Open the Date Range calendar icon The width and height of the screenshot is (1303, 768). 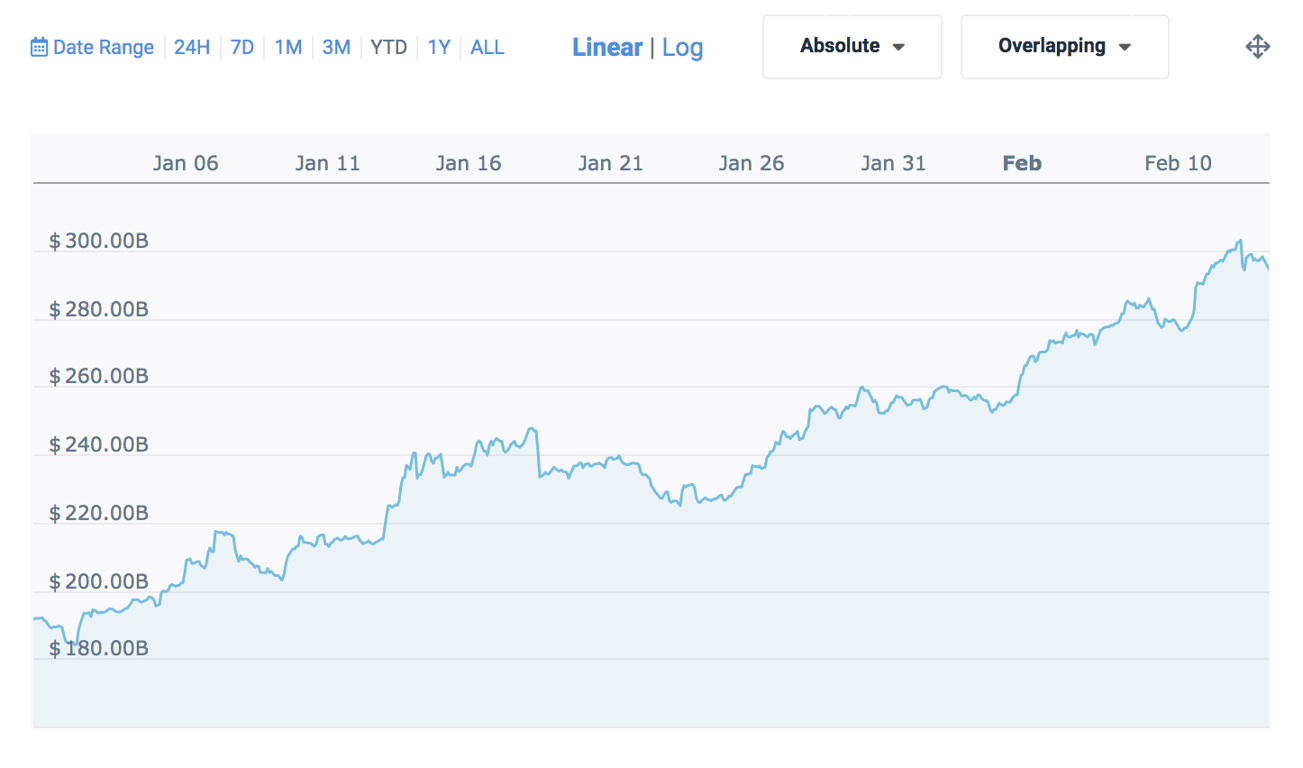click(x=38, y=47)
